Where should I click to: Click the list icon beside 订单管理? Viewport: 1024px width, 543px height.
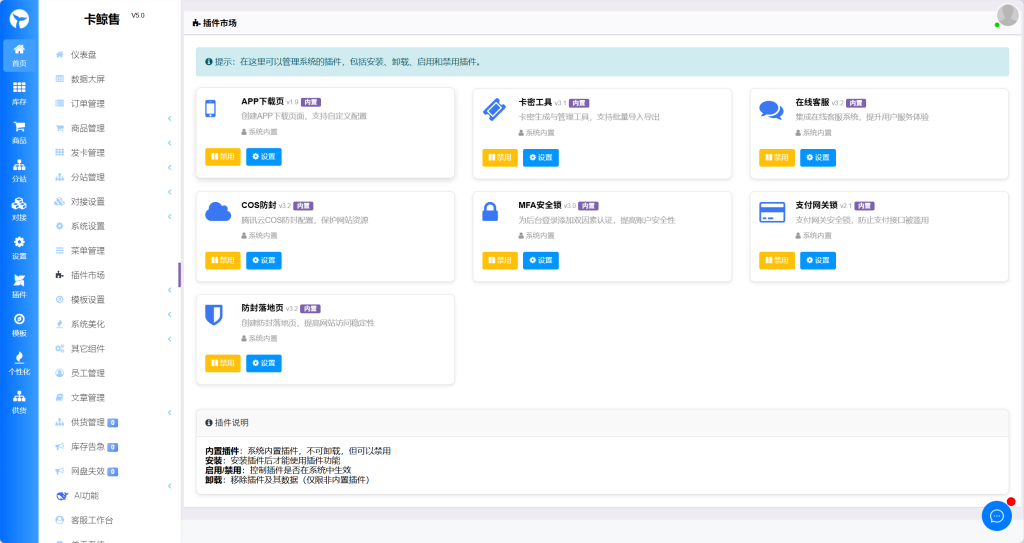(x=59, y=103)
